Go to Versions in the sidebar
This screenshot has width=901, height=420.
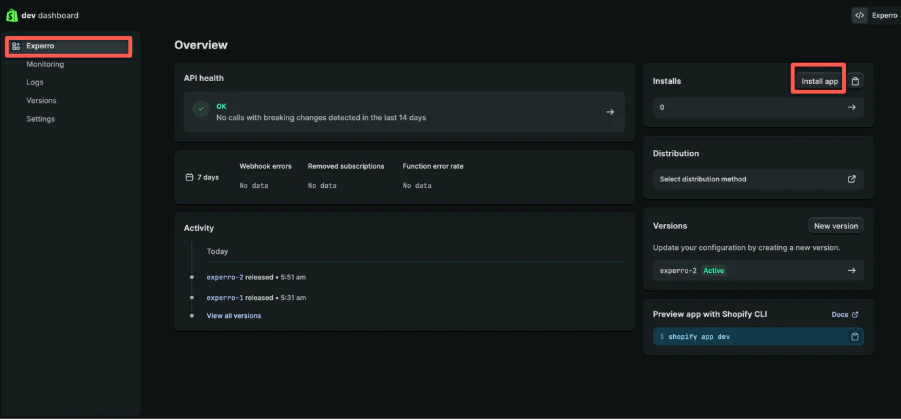point(41,101)
